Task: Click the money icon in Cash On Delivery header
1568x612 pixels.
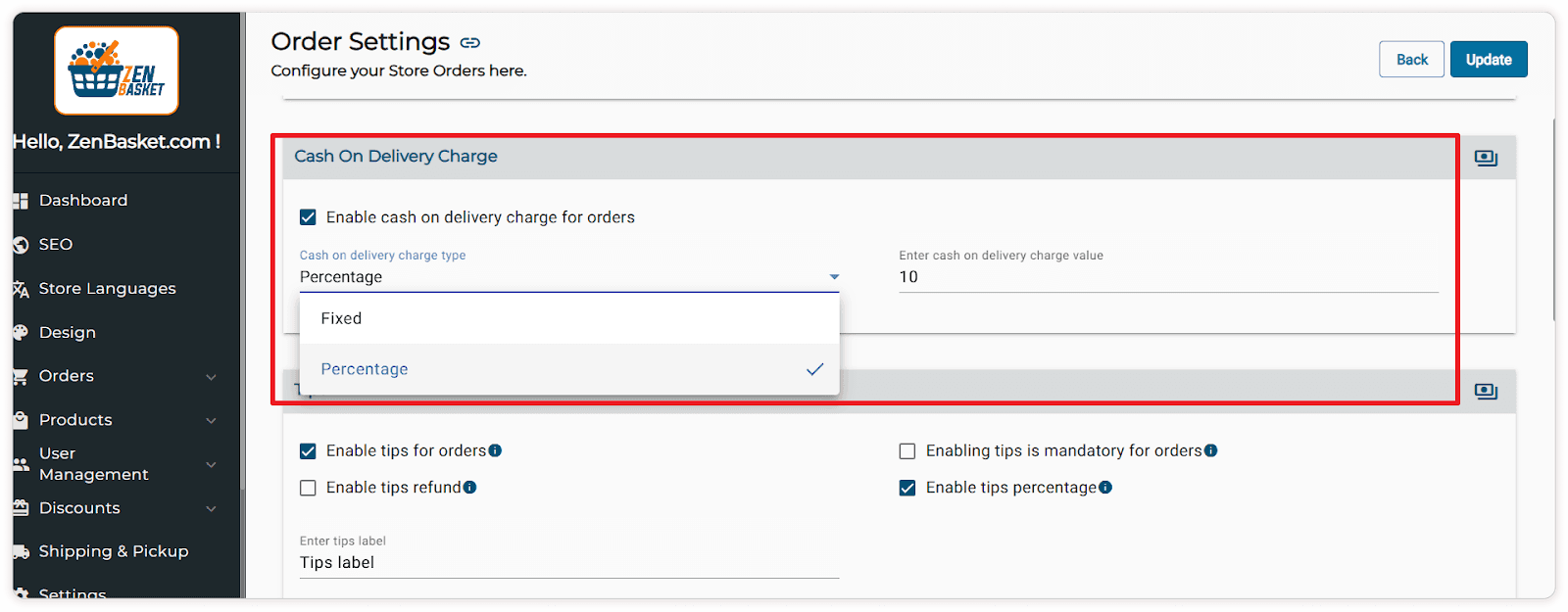Action: coord(1486,158)
